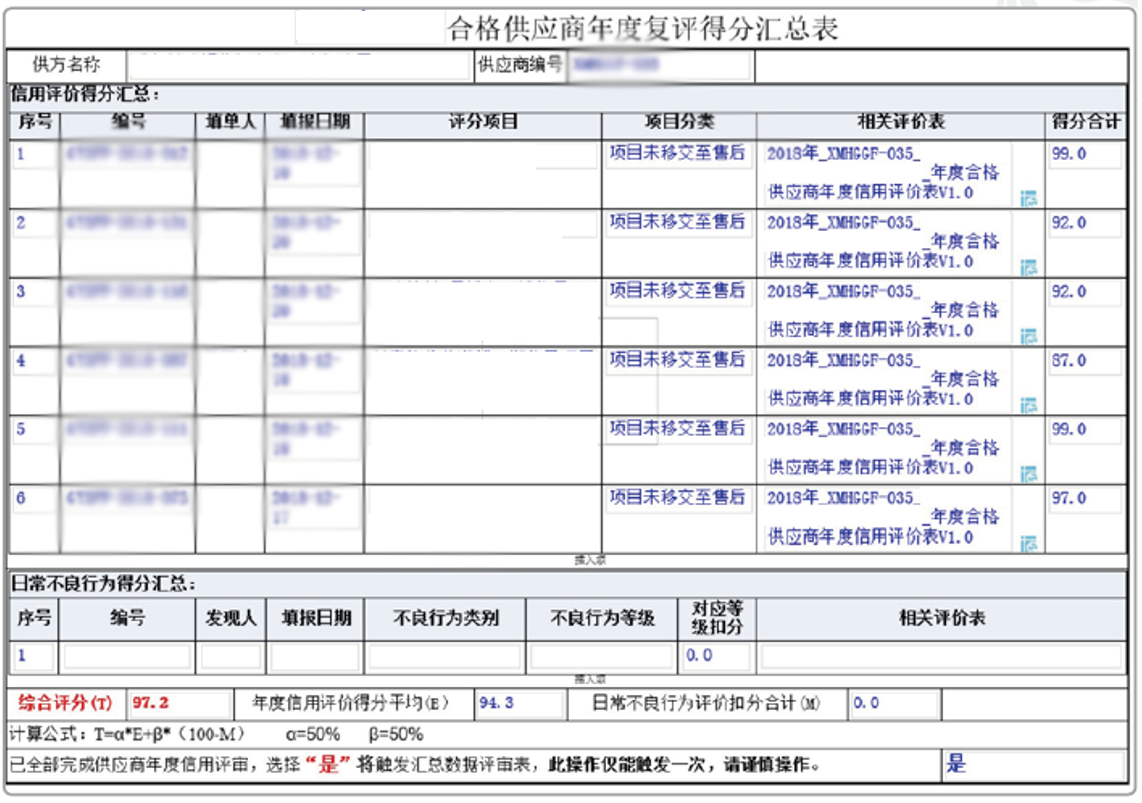Open the related-form icon in credit row 4
Viewport: 1142px width, 803px height.
point(1028,405)
